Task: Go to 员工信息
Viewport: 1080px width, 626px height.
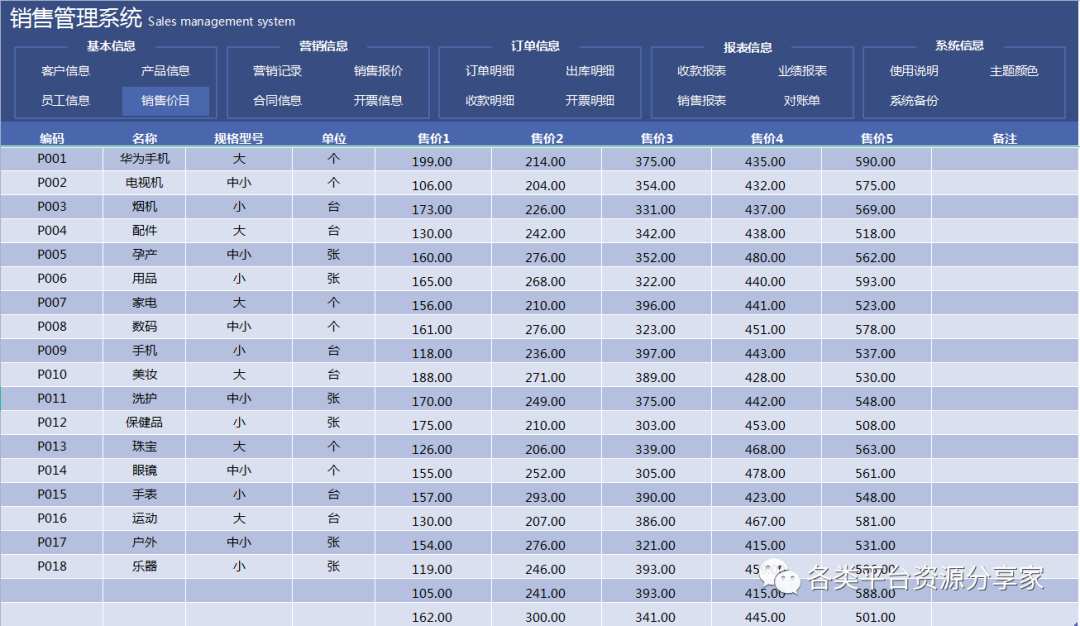Action: [65, 101]
